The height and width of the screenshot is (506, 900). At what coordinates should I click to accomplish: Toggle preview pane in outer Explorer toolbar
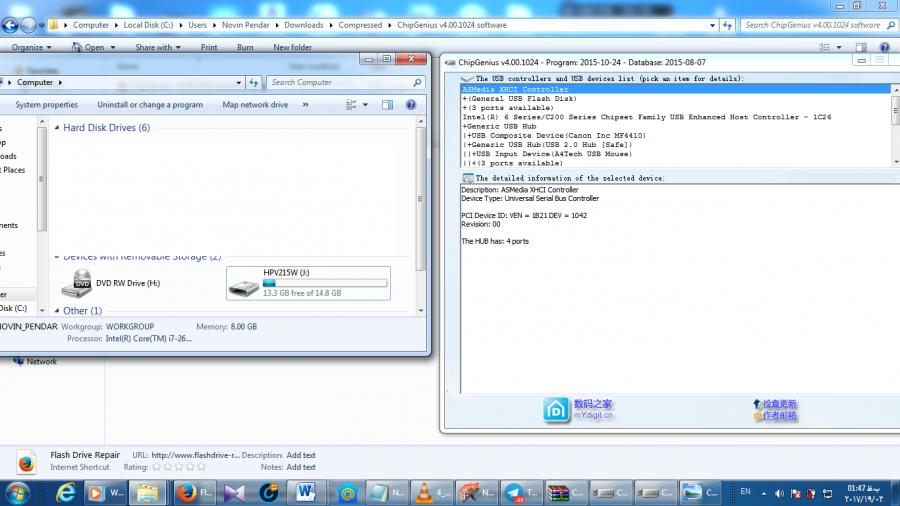pos(861,47)
